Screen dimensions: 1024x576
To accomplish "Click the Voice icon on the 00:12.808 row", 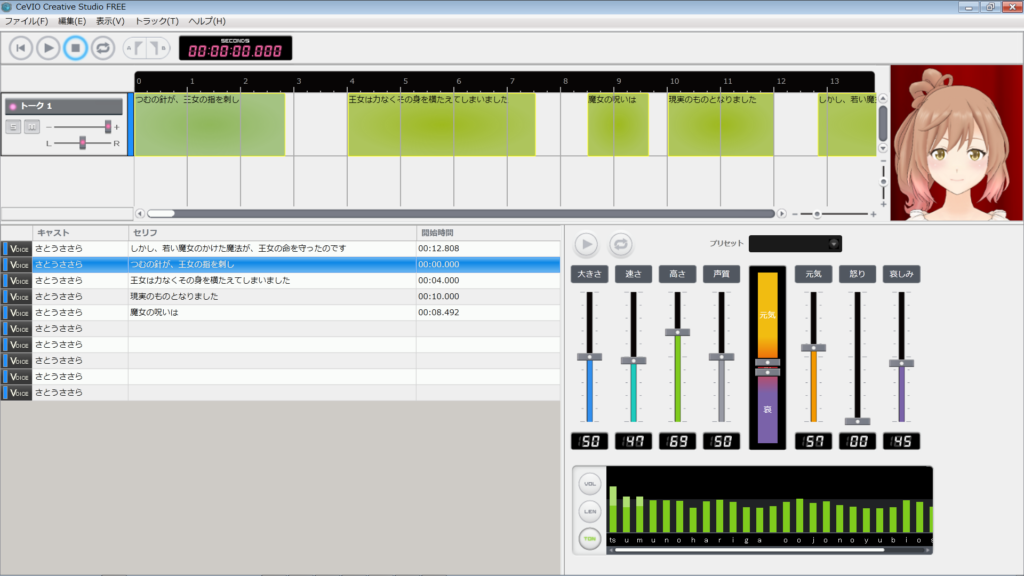I will point(17,249).
